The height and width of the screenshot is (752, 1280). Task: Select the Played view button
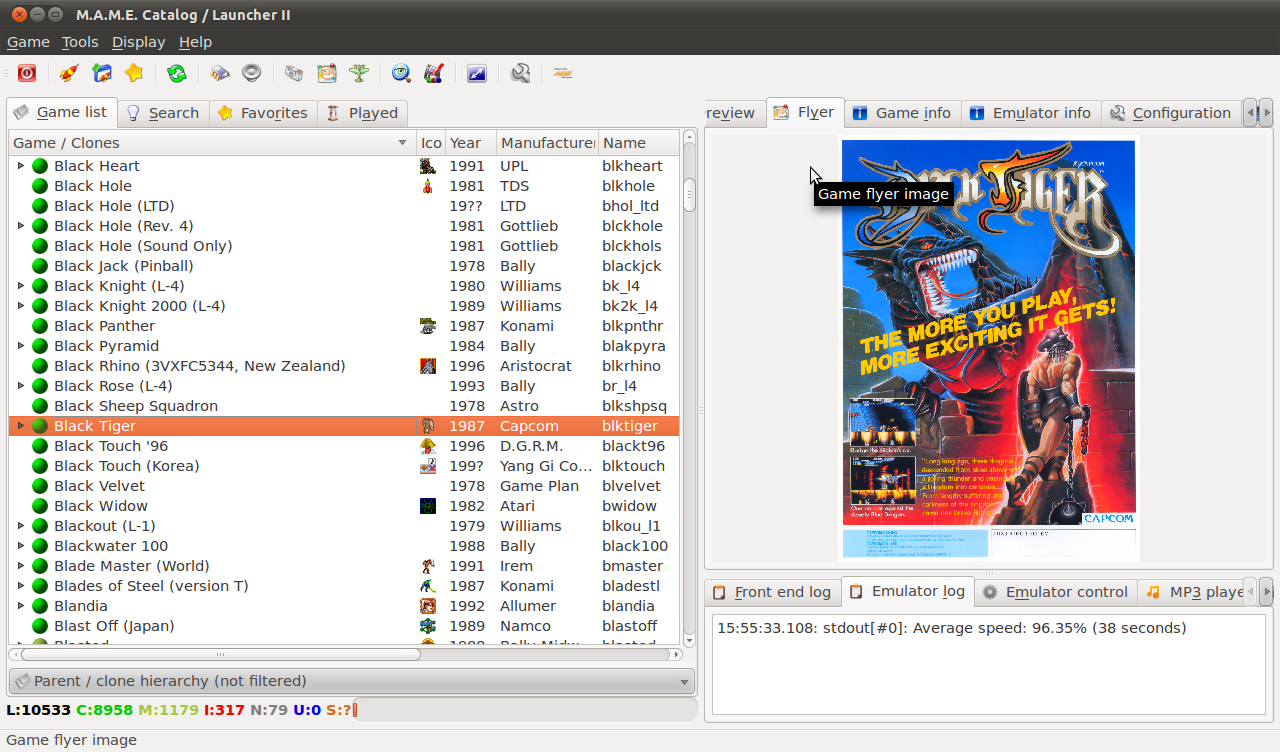click(362, 113)
